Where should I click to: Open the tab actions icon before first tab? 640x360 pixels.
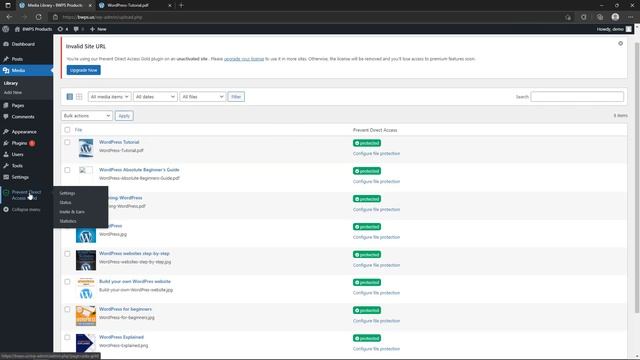(x=7, y=5)
